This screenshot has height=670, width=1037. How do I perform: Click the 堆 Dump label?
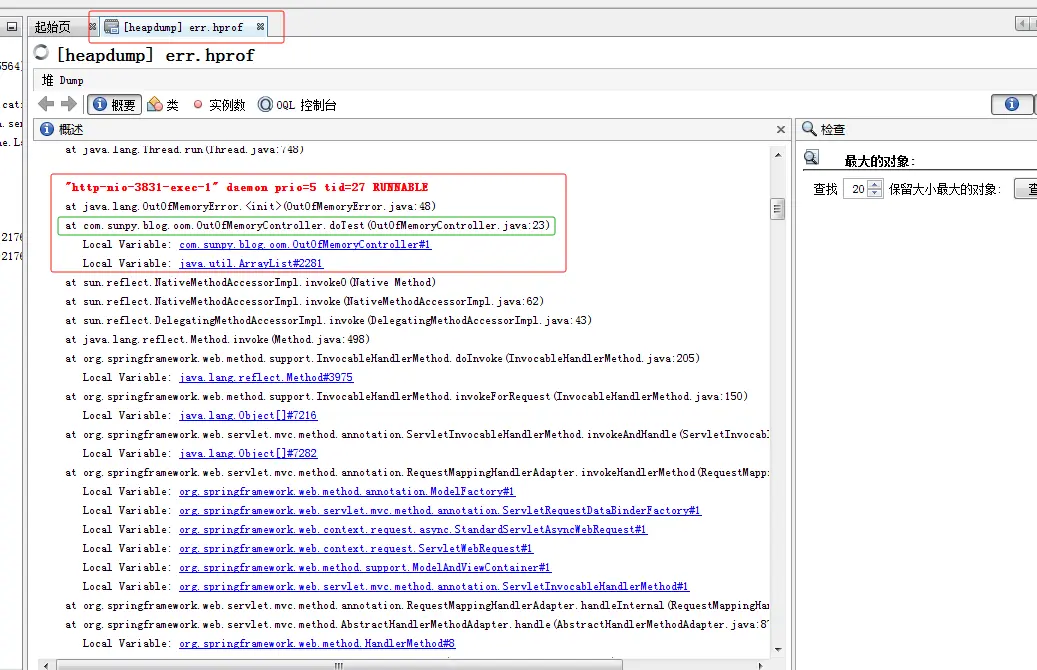(x=62, y=80)
